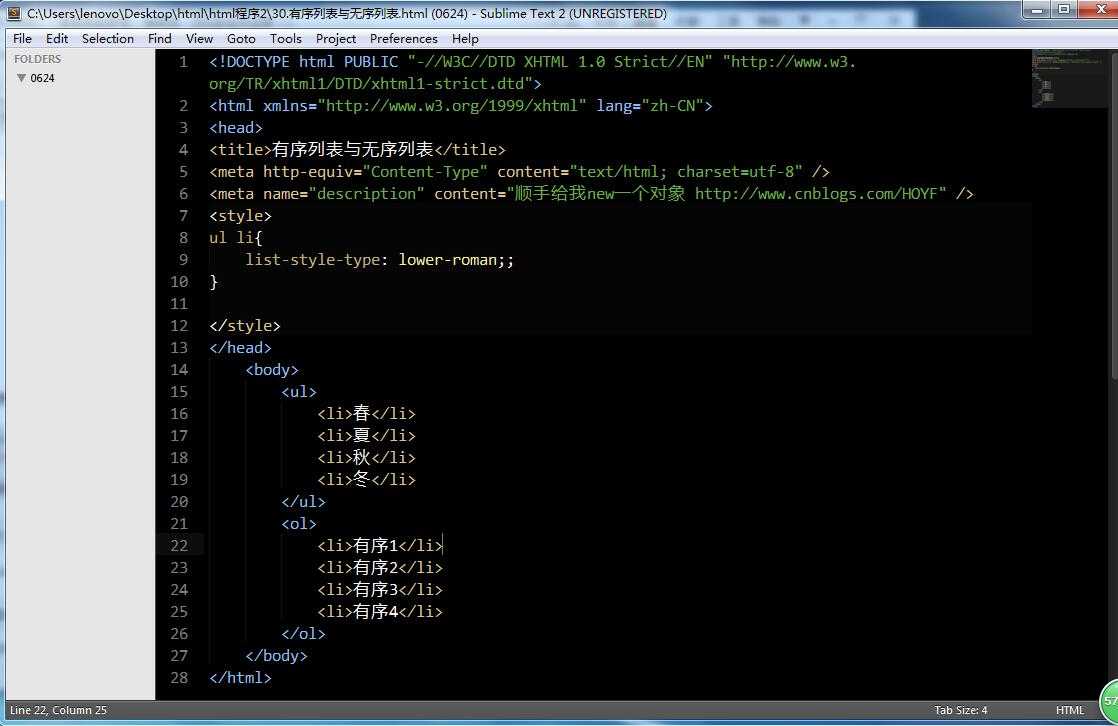
Task: Open the Edit menu
Action: (x=57, y=39)
